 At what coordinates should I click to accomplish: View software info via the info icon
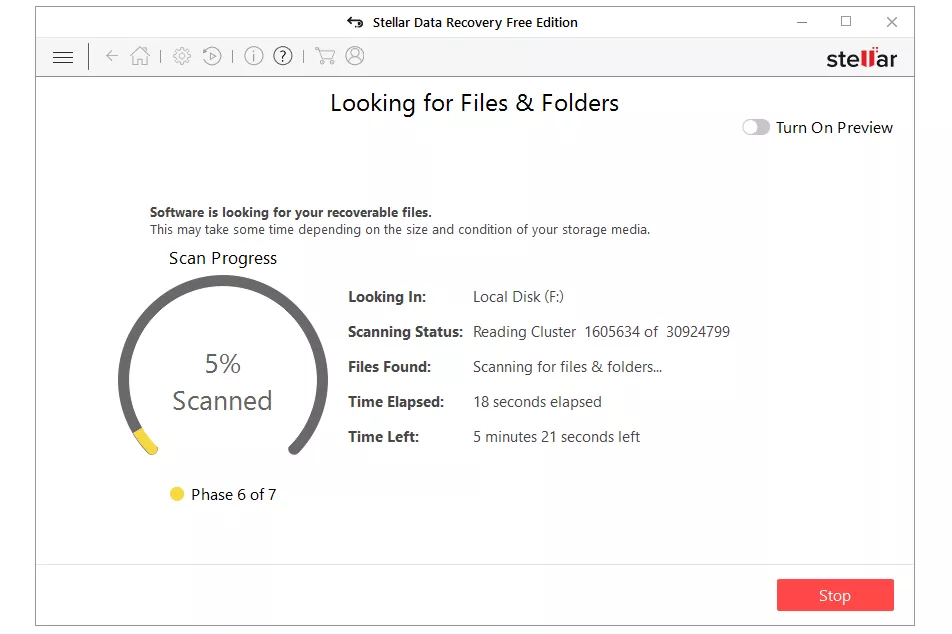click(x=253, y=56)
